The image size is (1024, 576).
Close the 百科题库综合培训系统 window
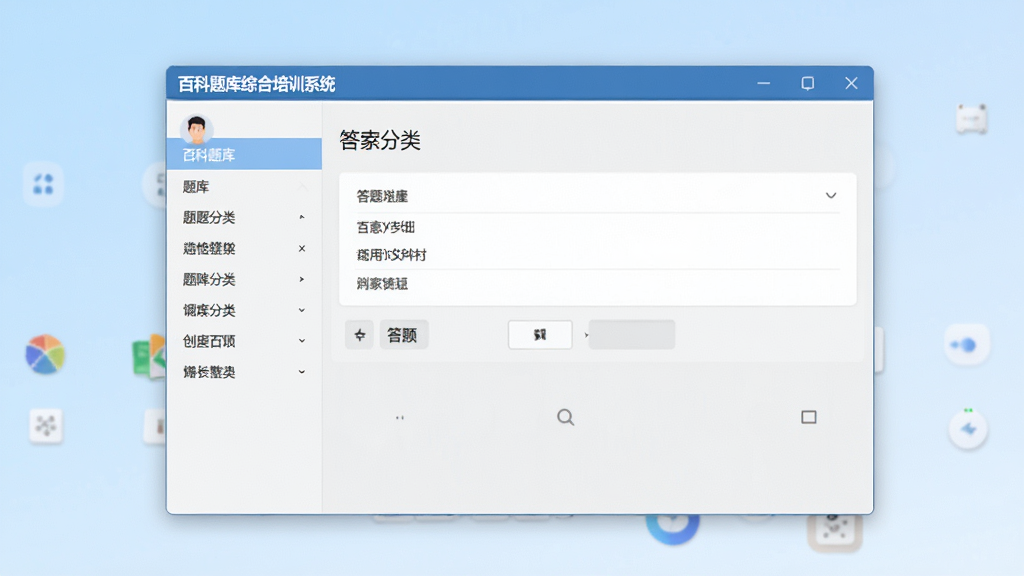pyautogui.click(x=851, y=84)
